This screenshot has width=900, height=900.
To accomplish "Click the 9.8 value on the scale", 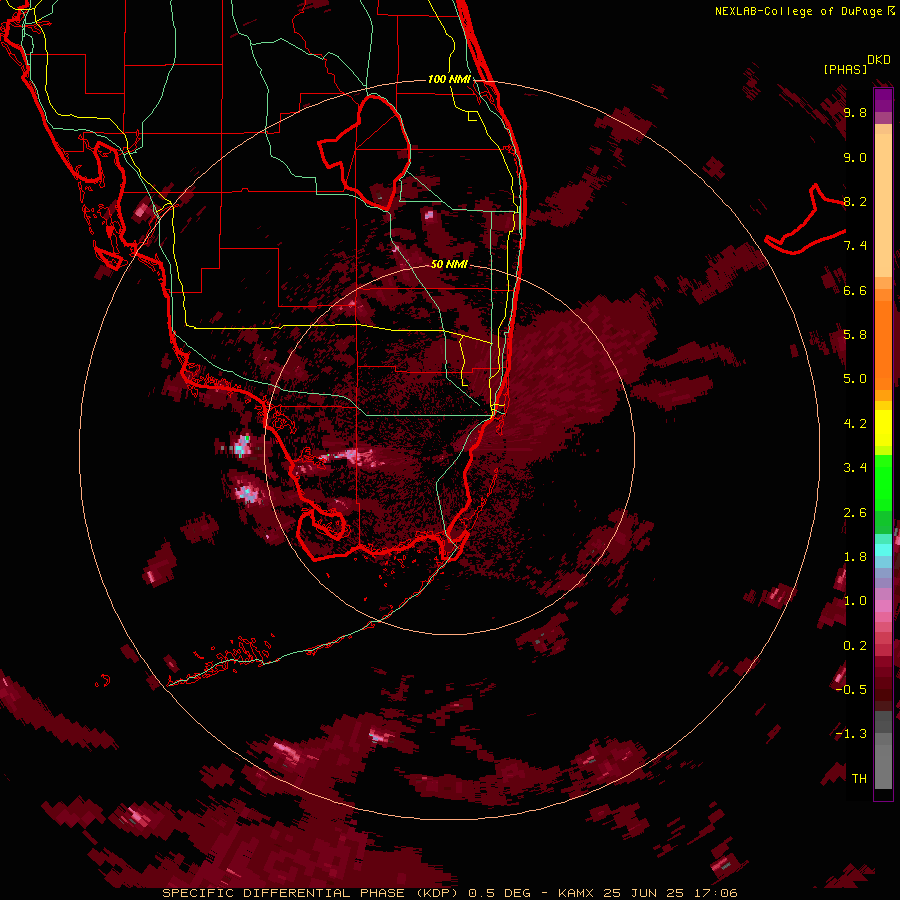I will click(855, 112).
